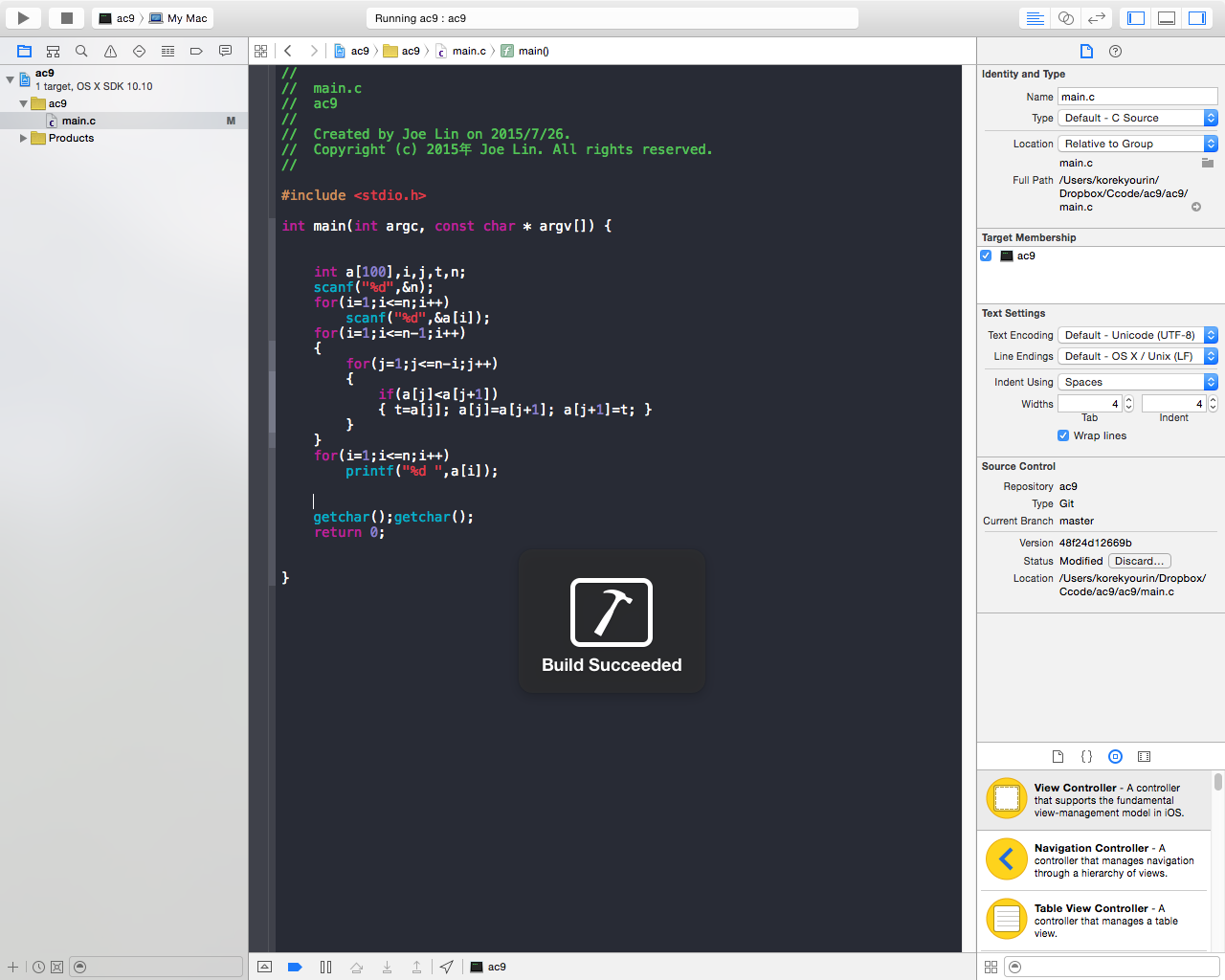Viewport: 1225px width, 980px height.
Task: Switch to the Standard editor
Action: pyautogui.click(x=1035, y=18)
